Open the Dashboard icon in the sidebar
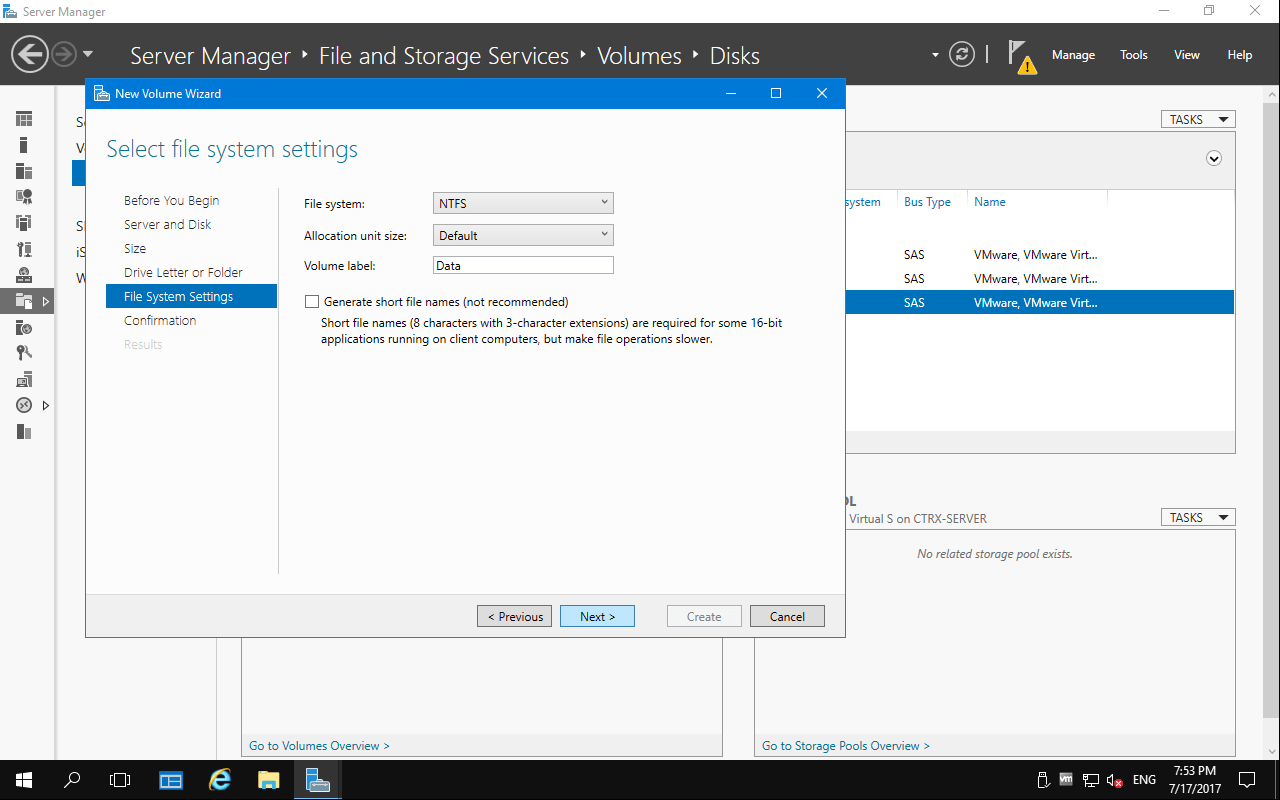Image resolution: width=1280 pixels, height=800 pixels. [x=24, y=119]
